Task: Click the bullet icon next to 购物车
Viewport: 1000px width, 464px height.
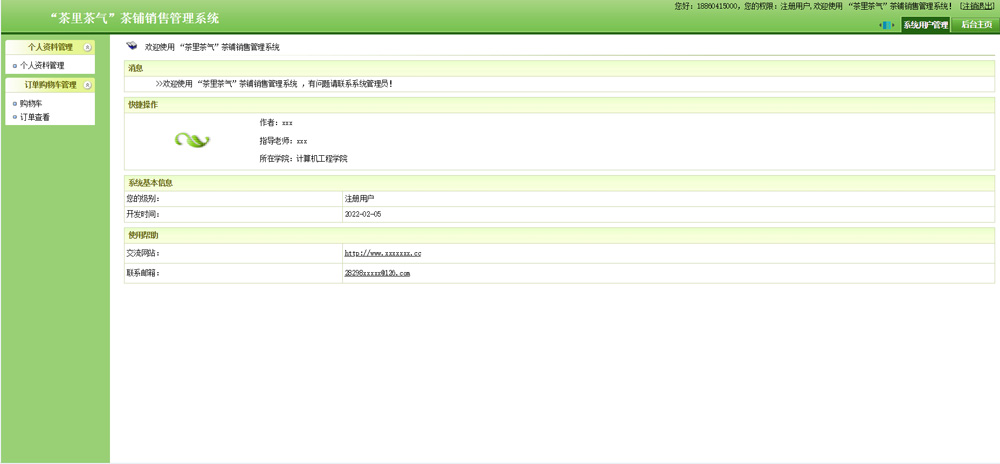Action: pos(14,104)
